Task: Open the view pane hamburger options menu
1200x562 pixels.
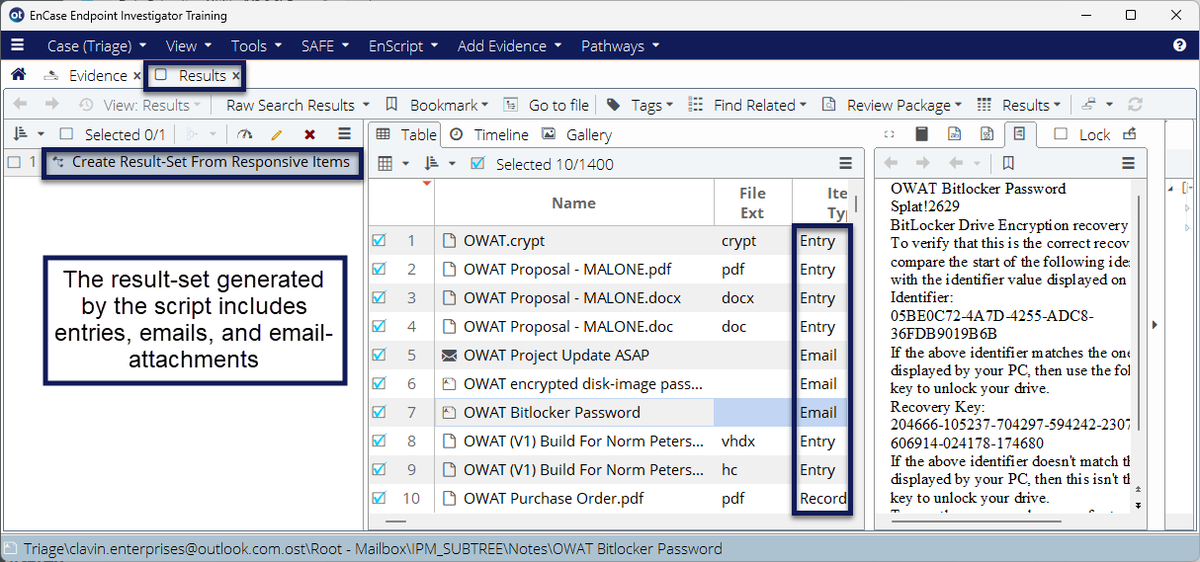Action: 1128,163
